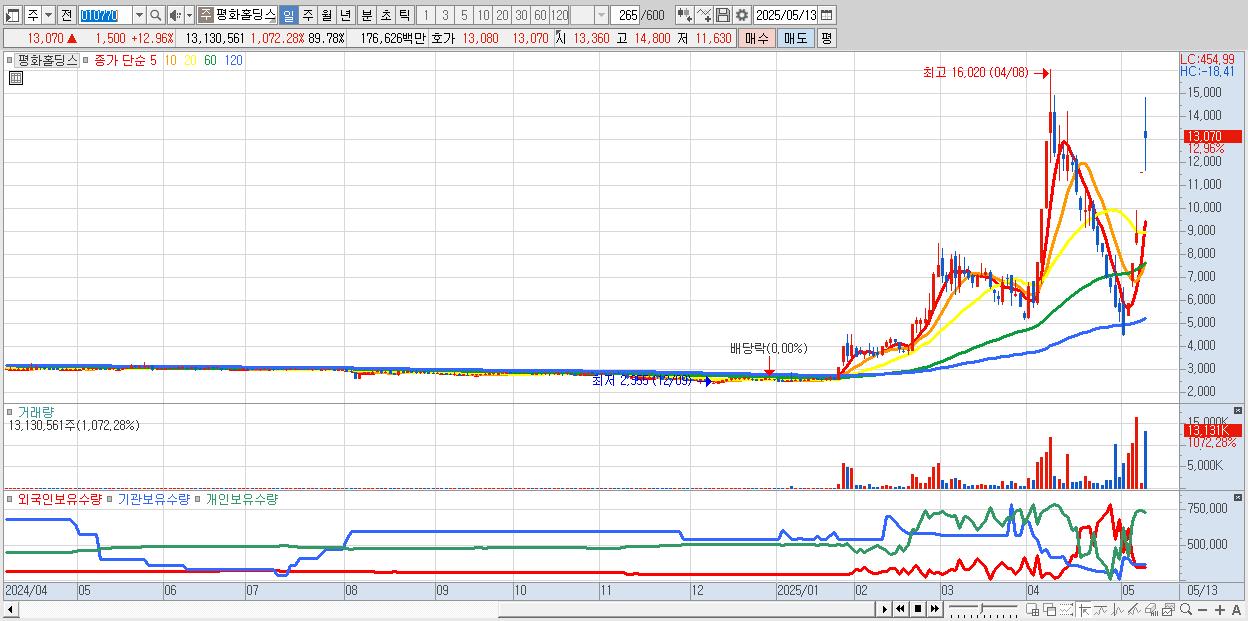
Task: Click the multi-line moving average icon
Action: 1134,609
